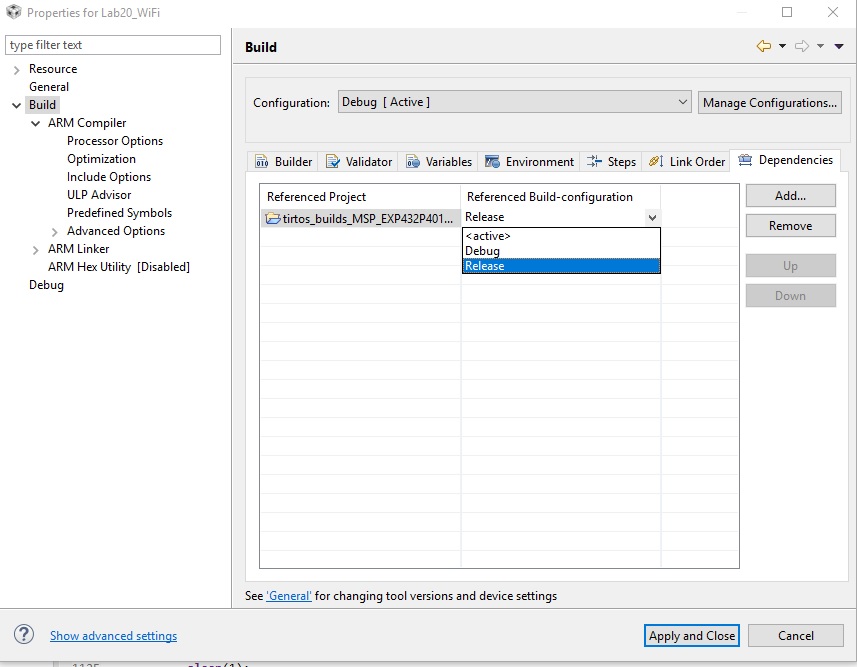Expand the Advanced Options node
857x667 pixels.
click(54, 231)
